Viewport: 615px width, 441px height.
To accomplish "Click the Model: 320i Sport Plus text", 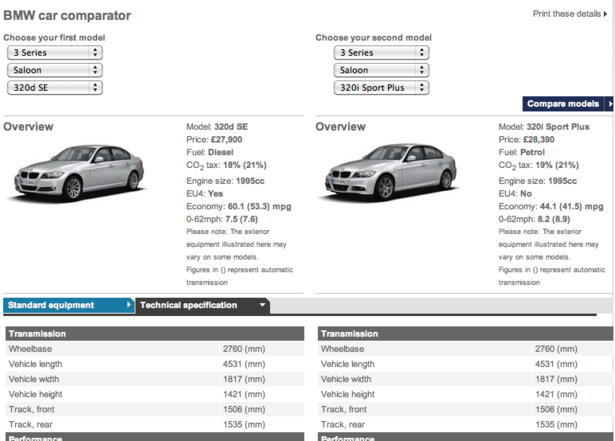I will (x=544, y=127).
